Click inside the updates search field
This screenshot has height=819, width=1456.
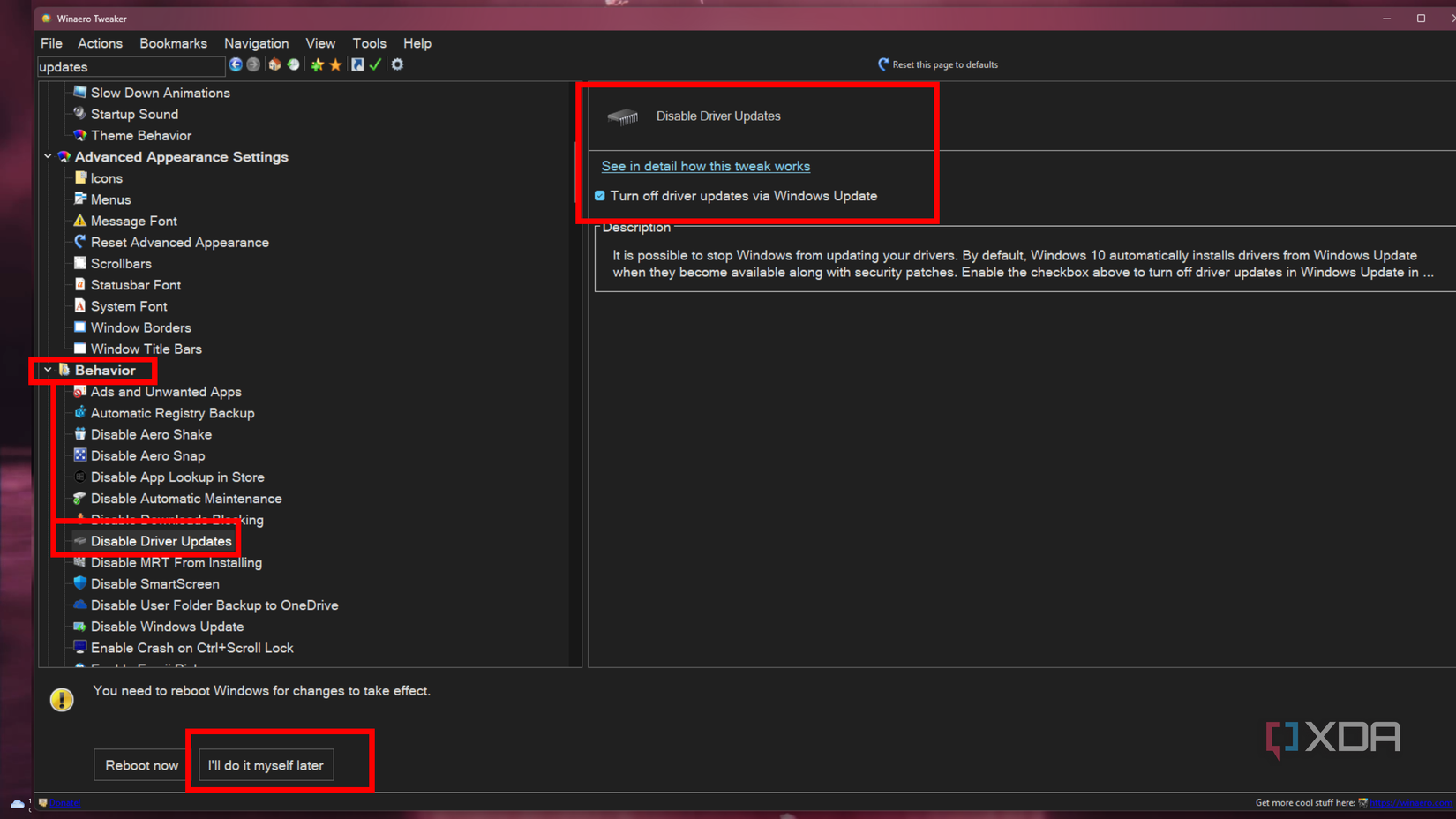131,66
